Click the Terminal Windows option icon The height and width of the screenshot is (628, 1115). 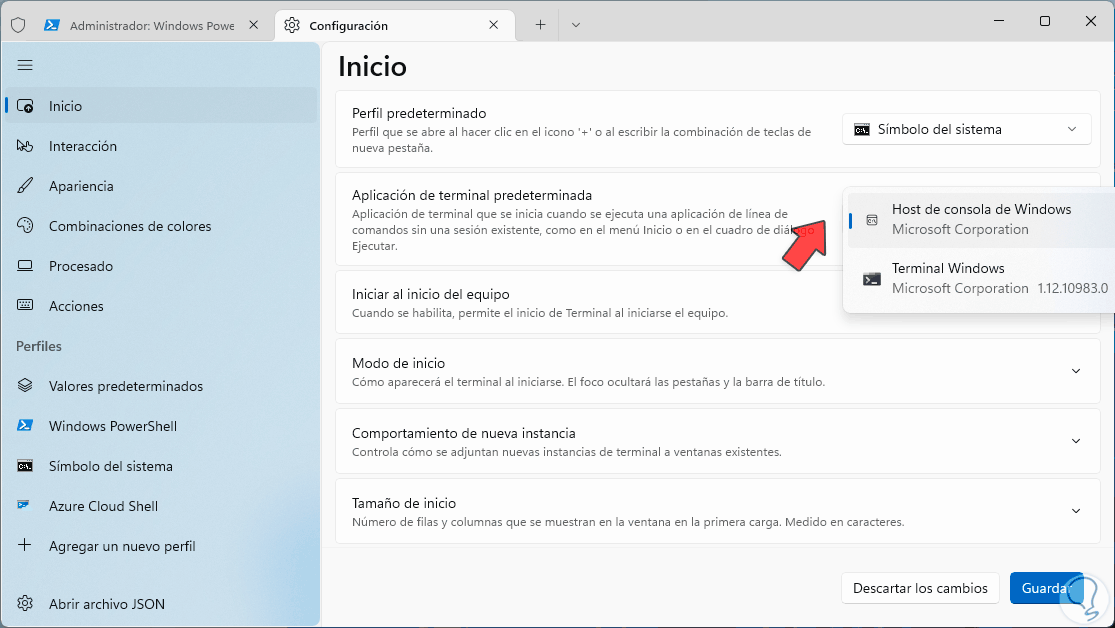[x=872, y=279]
